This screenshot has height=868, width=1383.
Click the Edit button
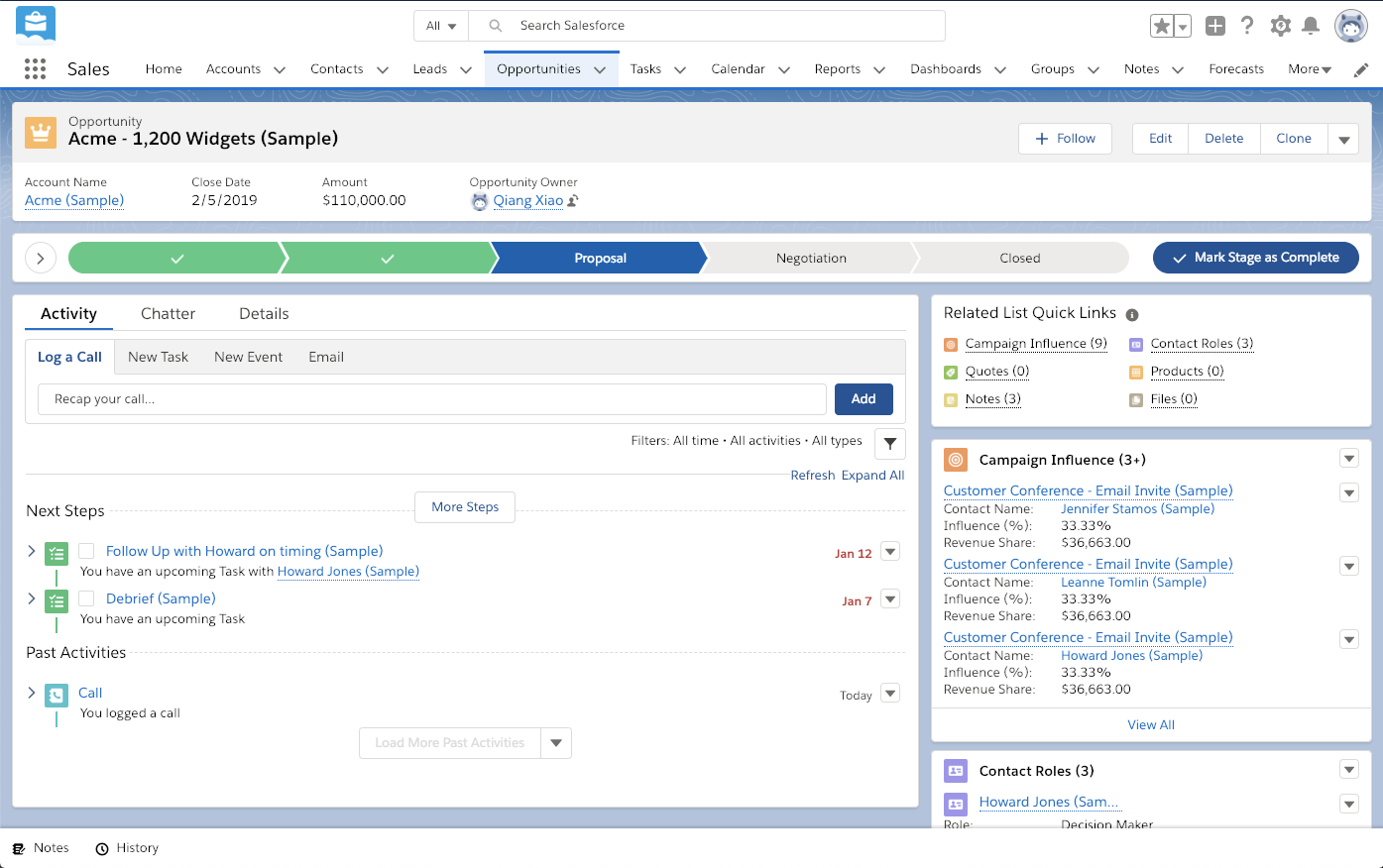[1160, 139]
